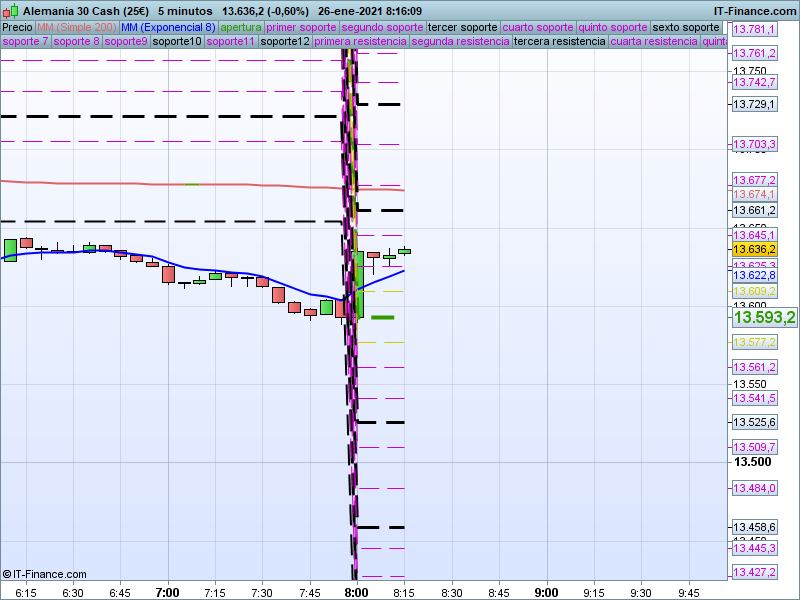
Task: Click the green 13.593,2 price label
Action: pos(764,318)
